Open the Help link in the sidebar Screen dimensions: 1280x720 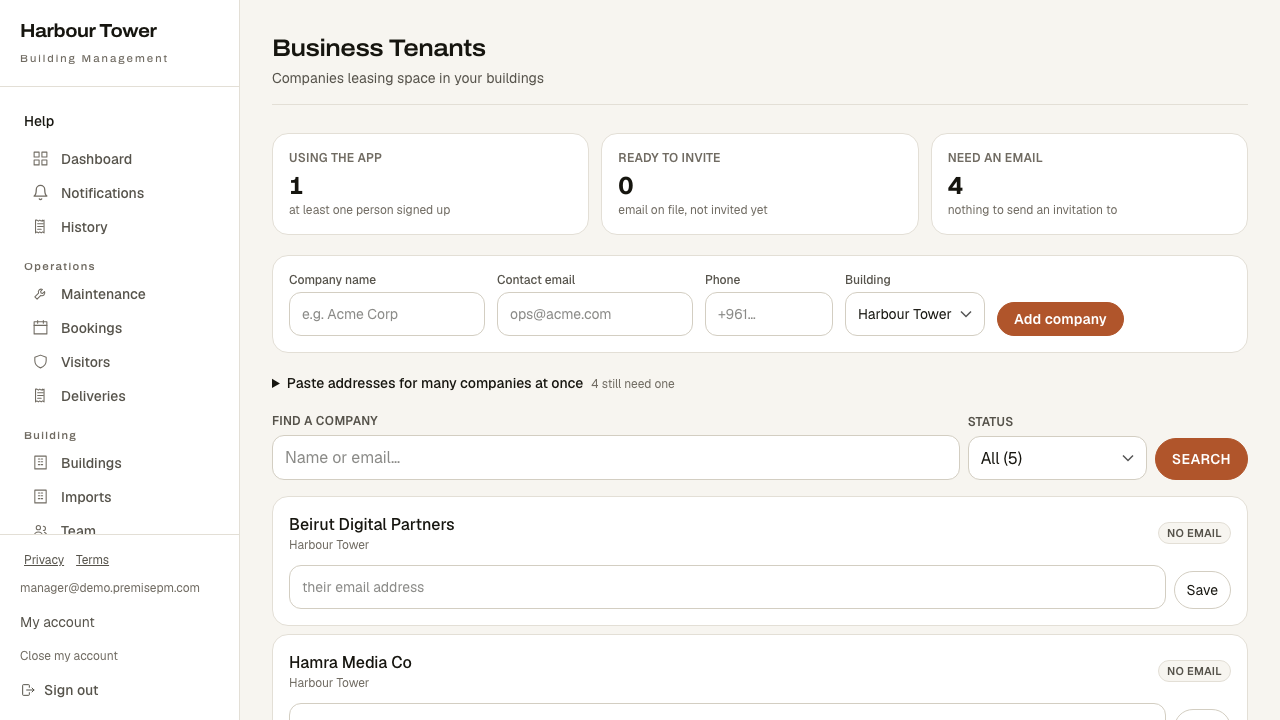(x=39, y=121)
